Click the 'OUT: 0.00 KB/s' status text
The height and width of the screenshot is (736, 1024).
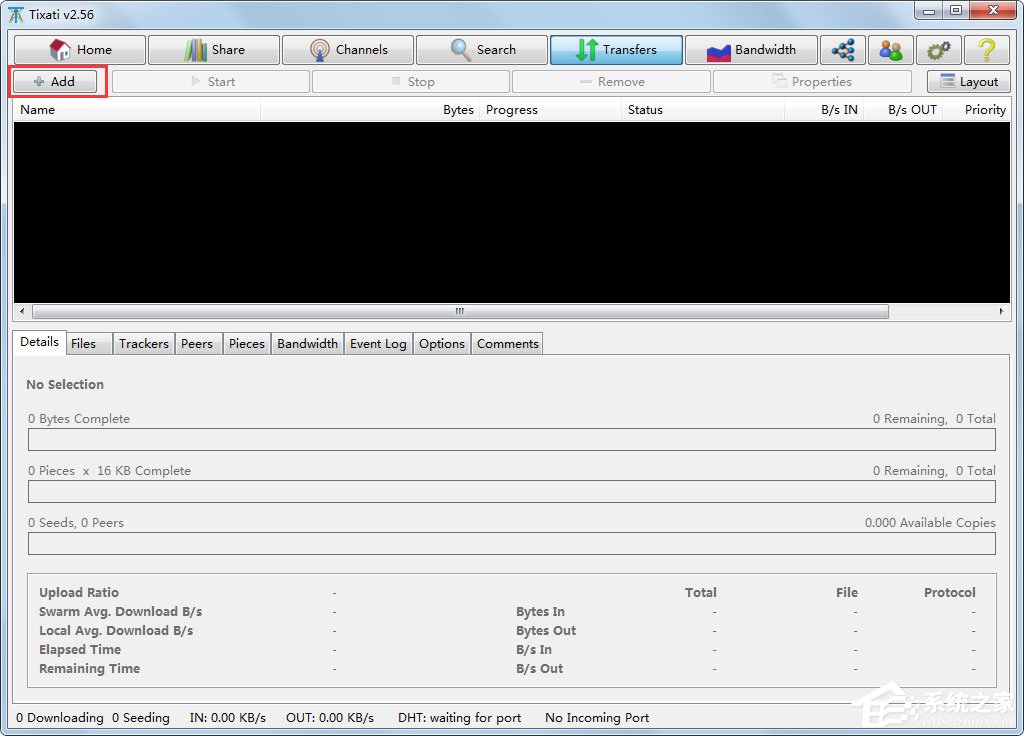pos(330,718)
